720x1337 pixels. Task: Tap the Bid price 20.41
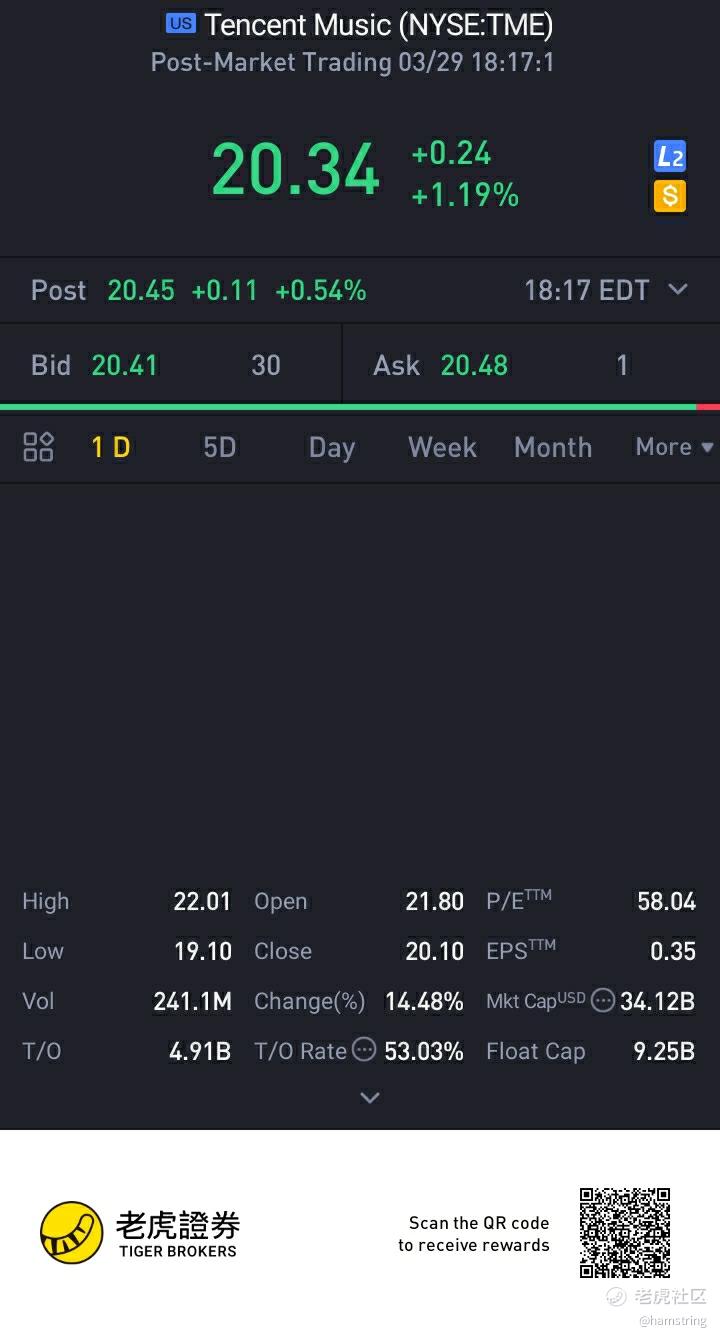[x=125, y=365]
